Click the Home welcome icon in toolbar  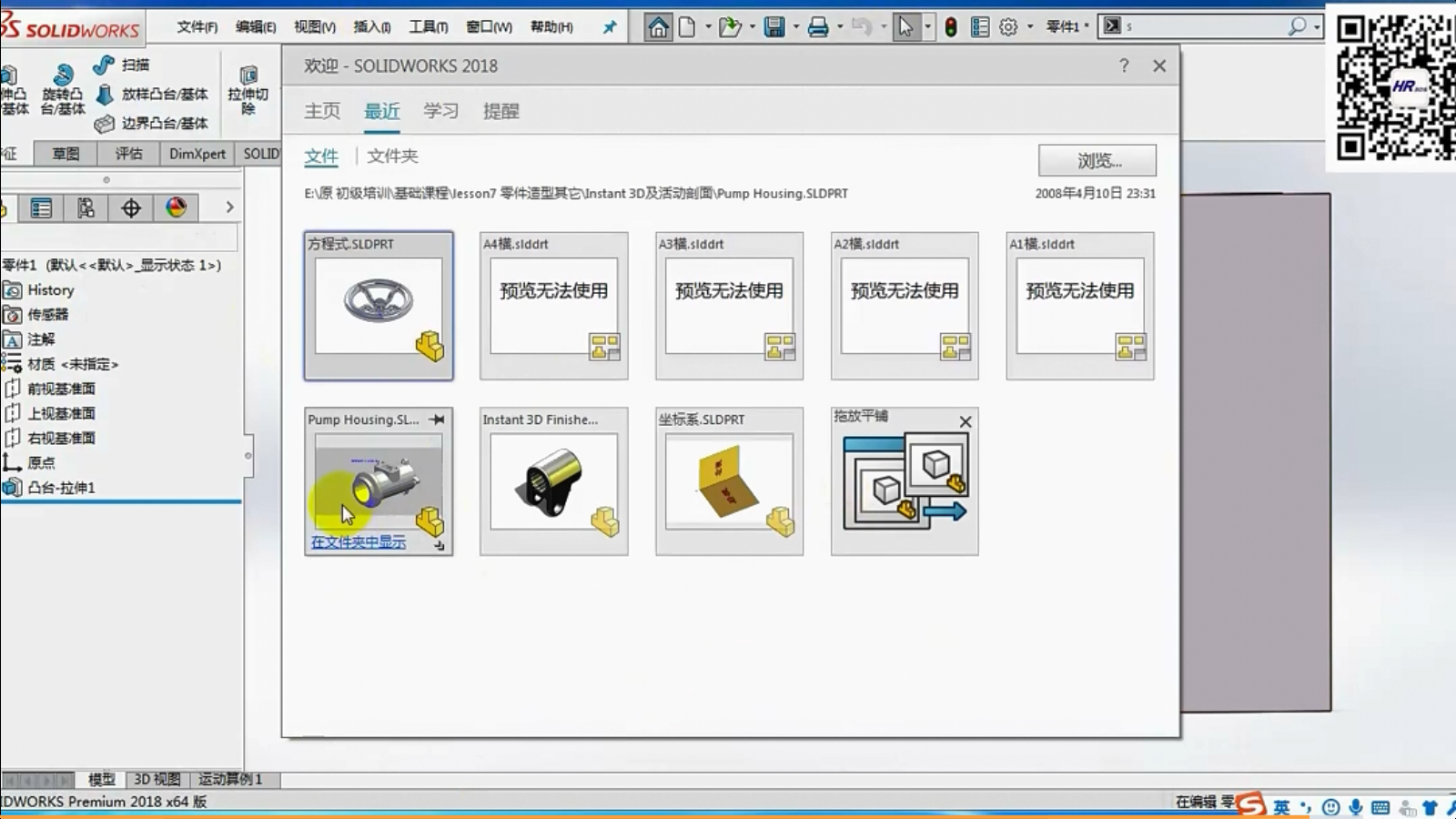pyautogui.click(x=658, y=27)
